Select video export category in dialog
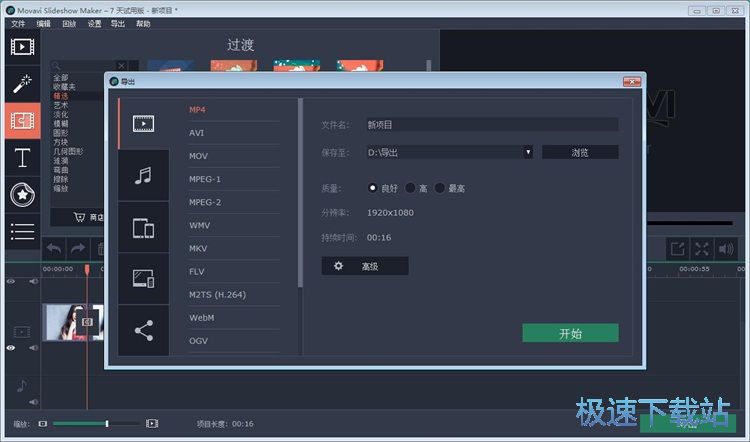The width and height of the screenshot is (750, 442). pyautogui.click(x=143, y=123)
